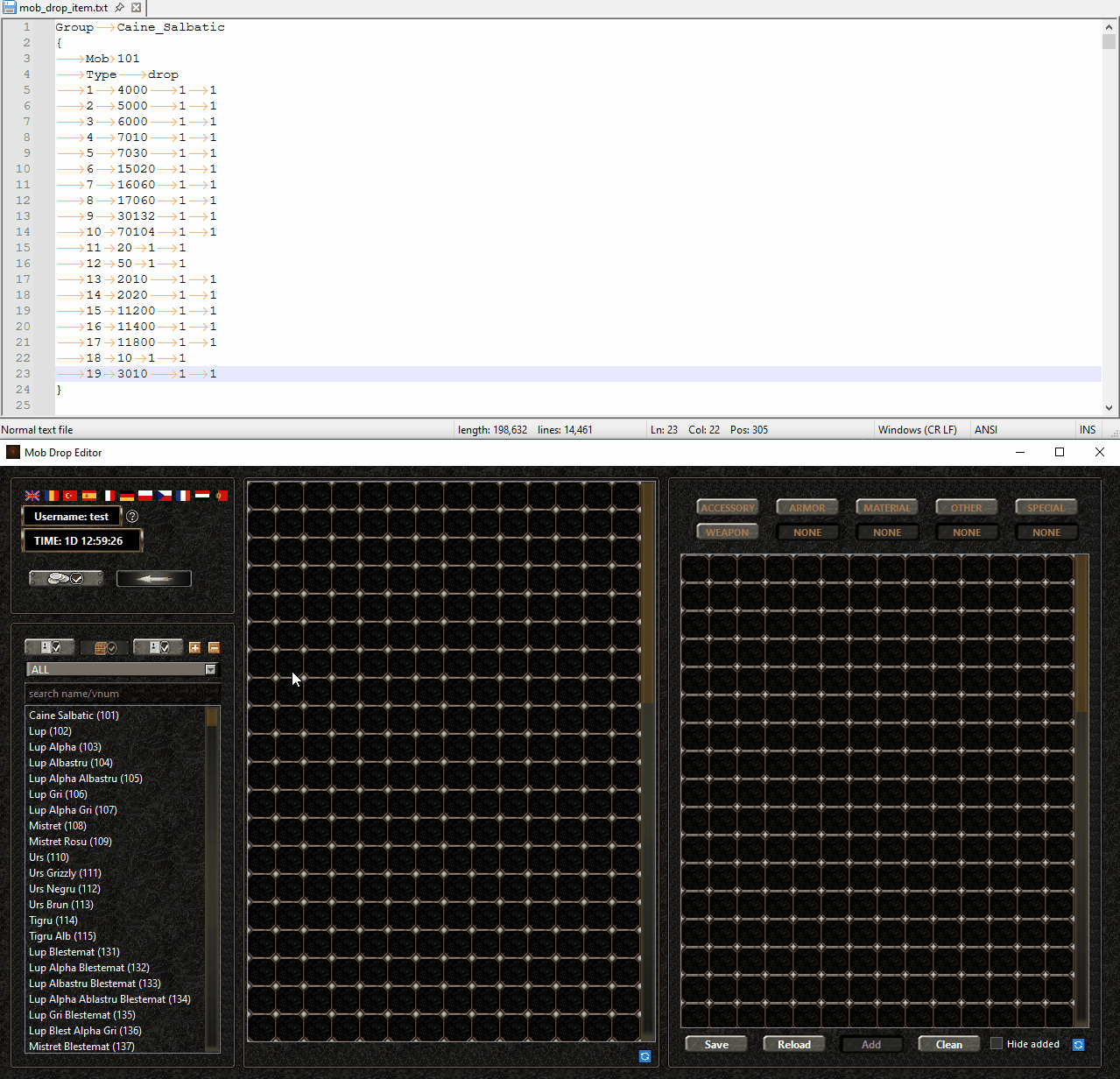Click the text editor scroll down arrow

pos(1109,408)
